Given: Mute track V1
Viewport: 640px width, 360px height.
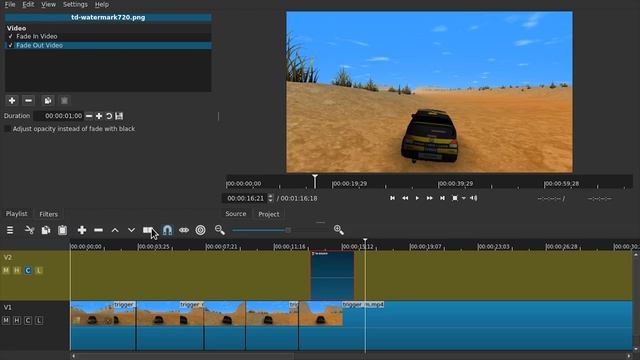Looking at the screenshot, I should point(6,320).
